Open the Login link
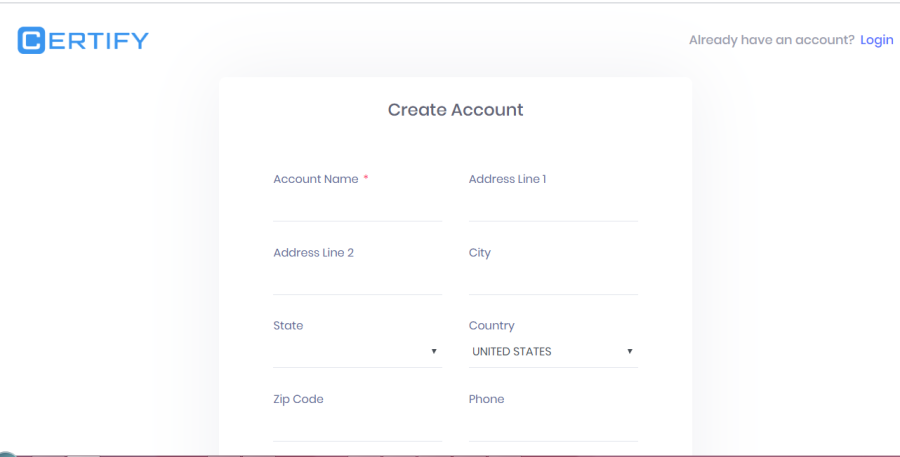 (x=876, y=40)
